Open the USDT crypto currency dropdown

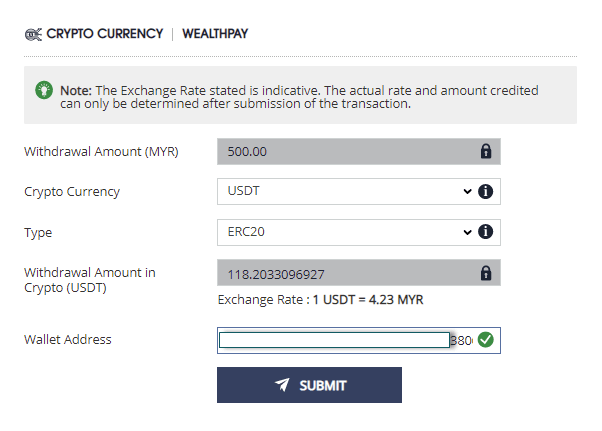pyautogui.click(x=340, y=192)
